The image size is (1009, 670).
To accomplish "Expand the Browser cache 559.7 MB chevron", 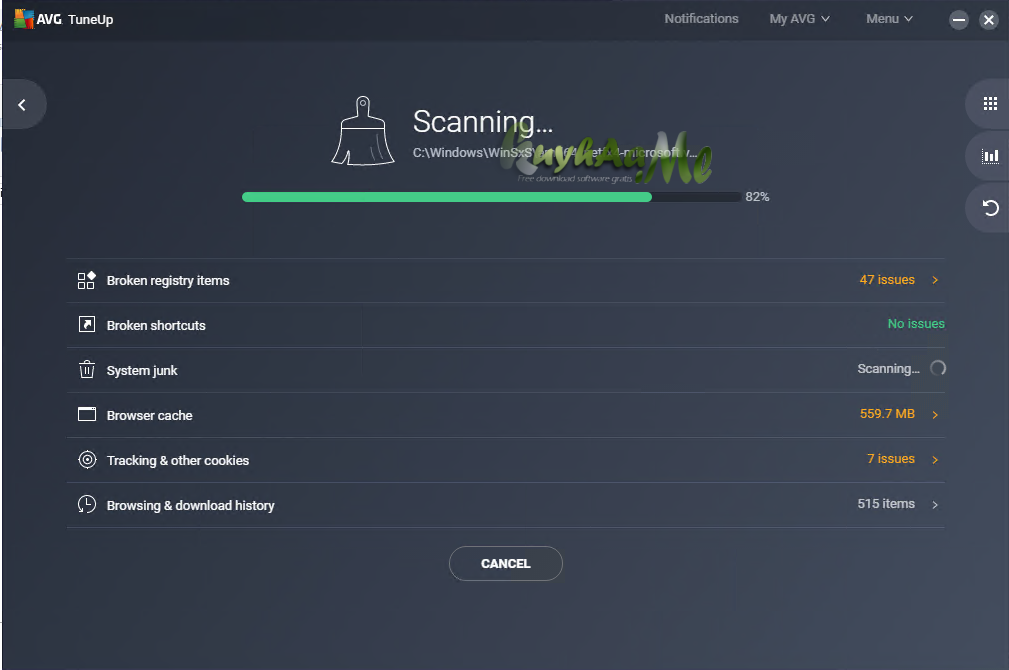I will point(935,414).
